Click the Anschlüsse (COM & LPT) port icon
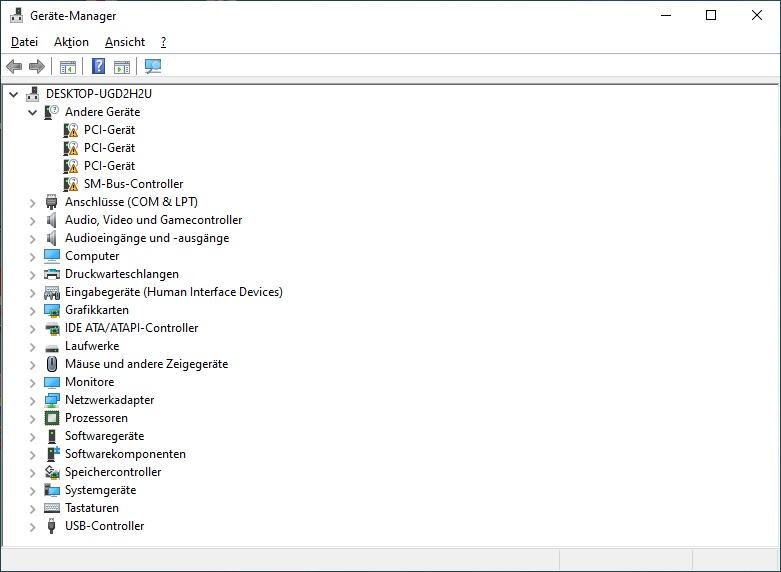The image size is (781, 572). coord(51,202)
